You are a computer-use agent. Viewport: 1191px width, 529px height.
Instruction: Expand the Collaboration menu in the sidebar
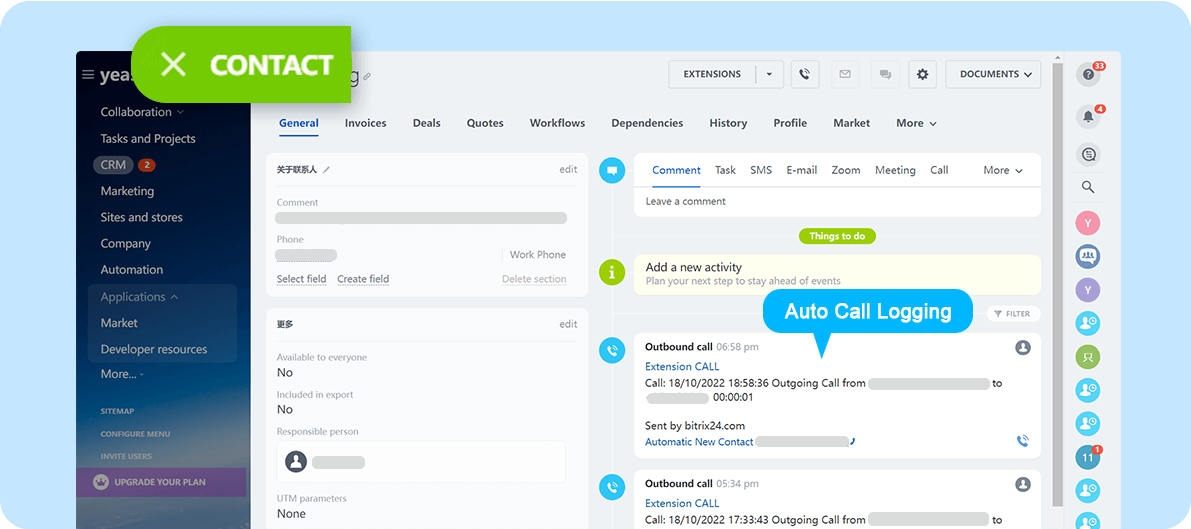[142, 112]
